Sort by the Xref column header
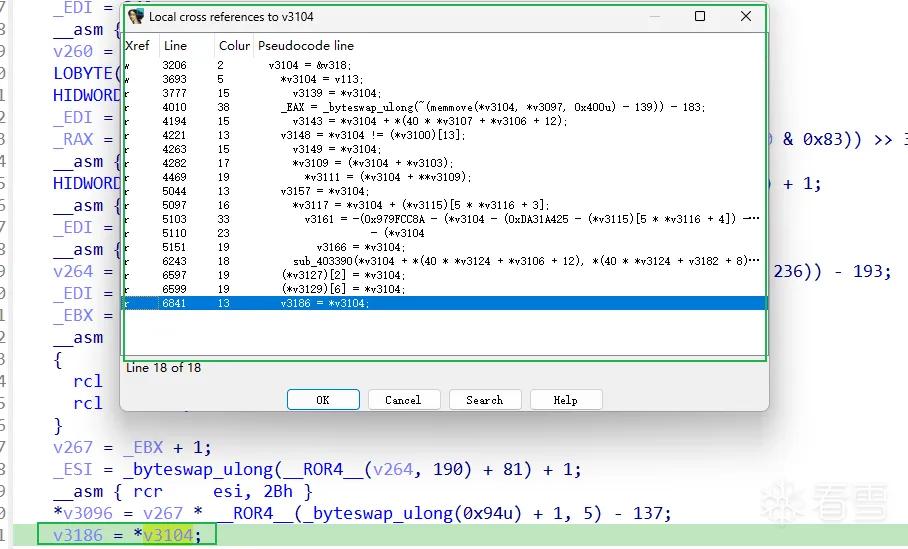The image size is (908, 549). coord(141,45)
